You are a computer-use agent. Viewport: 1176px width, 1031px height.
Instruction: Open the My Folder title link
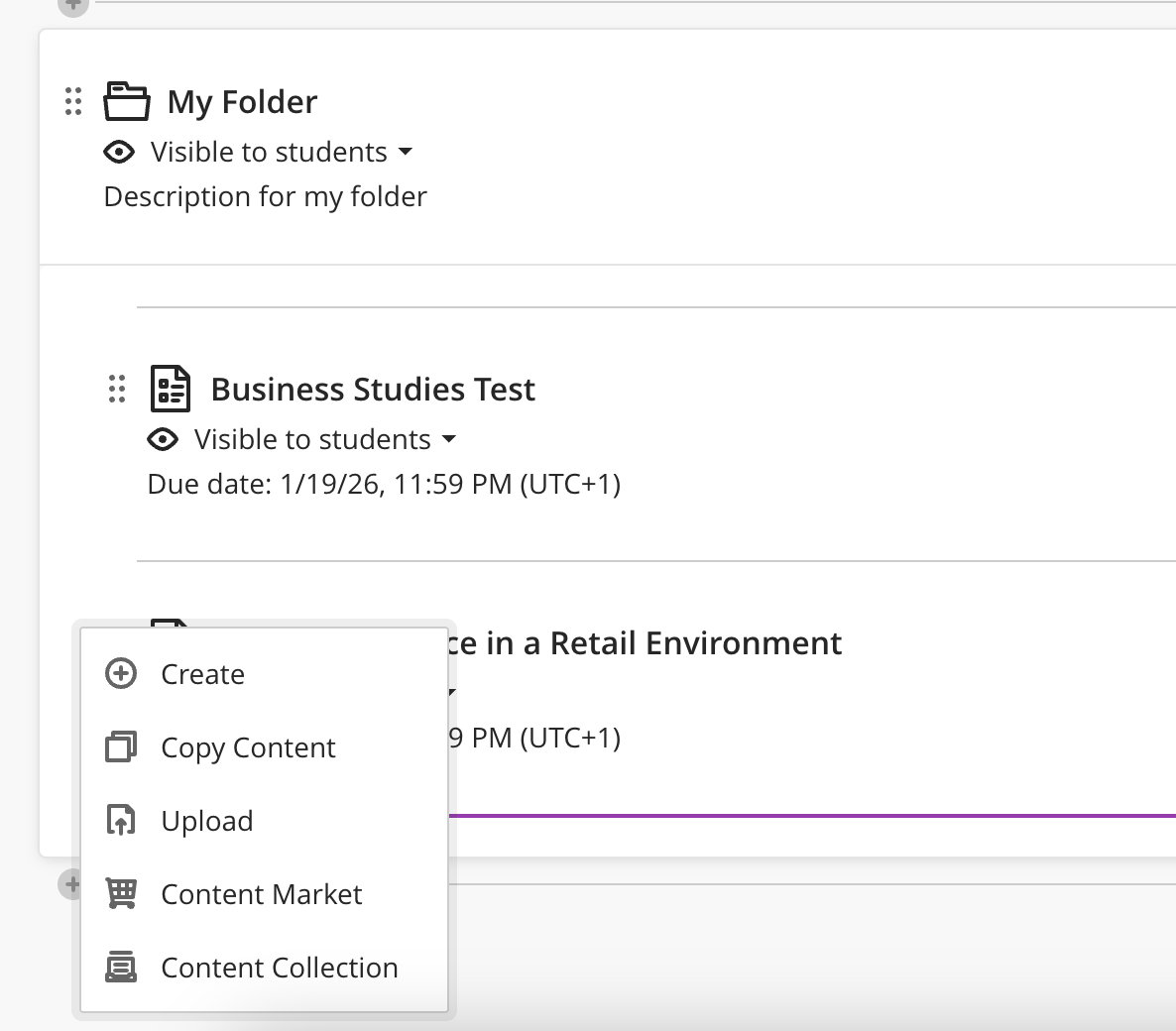[x=244, y=101]
